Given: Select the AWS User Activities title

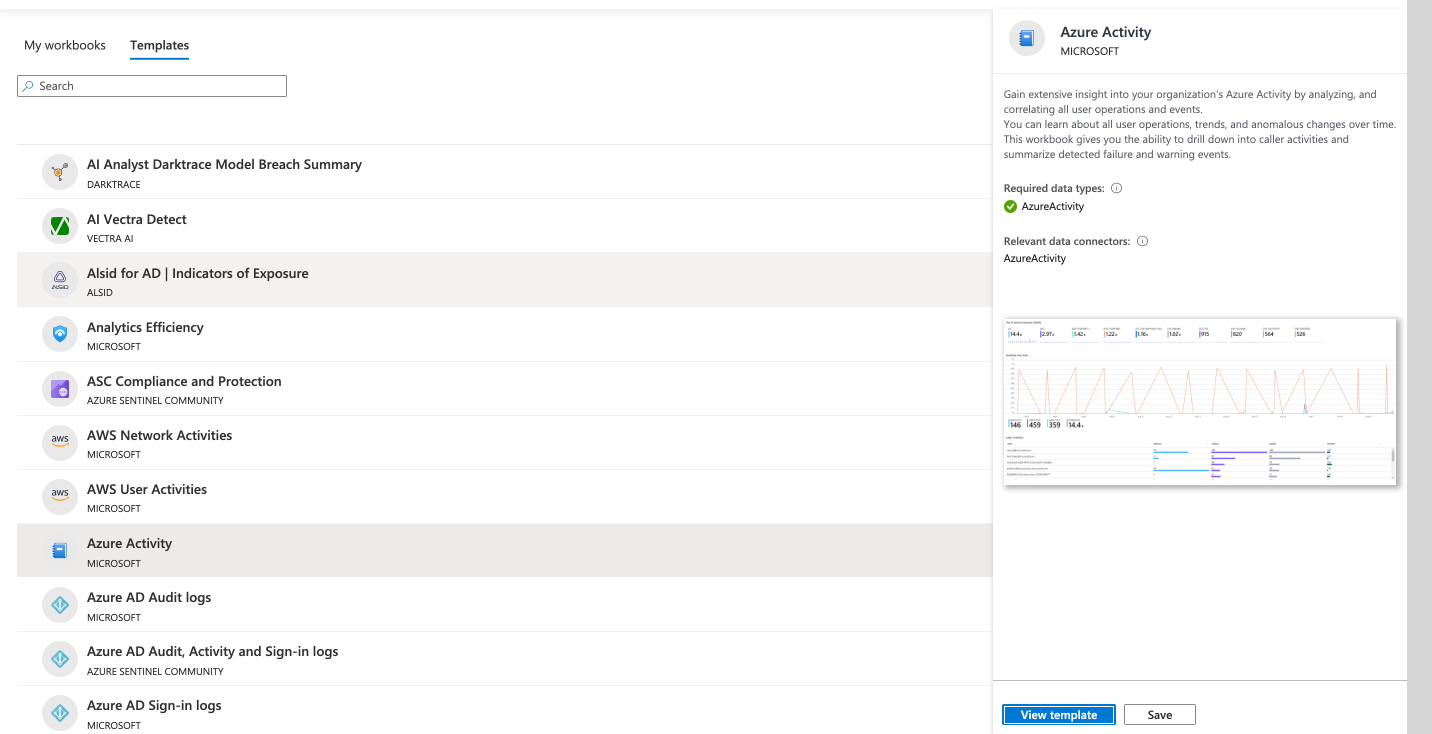Looking at the screenshot, I should click(x=147, y=489).
